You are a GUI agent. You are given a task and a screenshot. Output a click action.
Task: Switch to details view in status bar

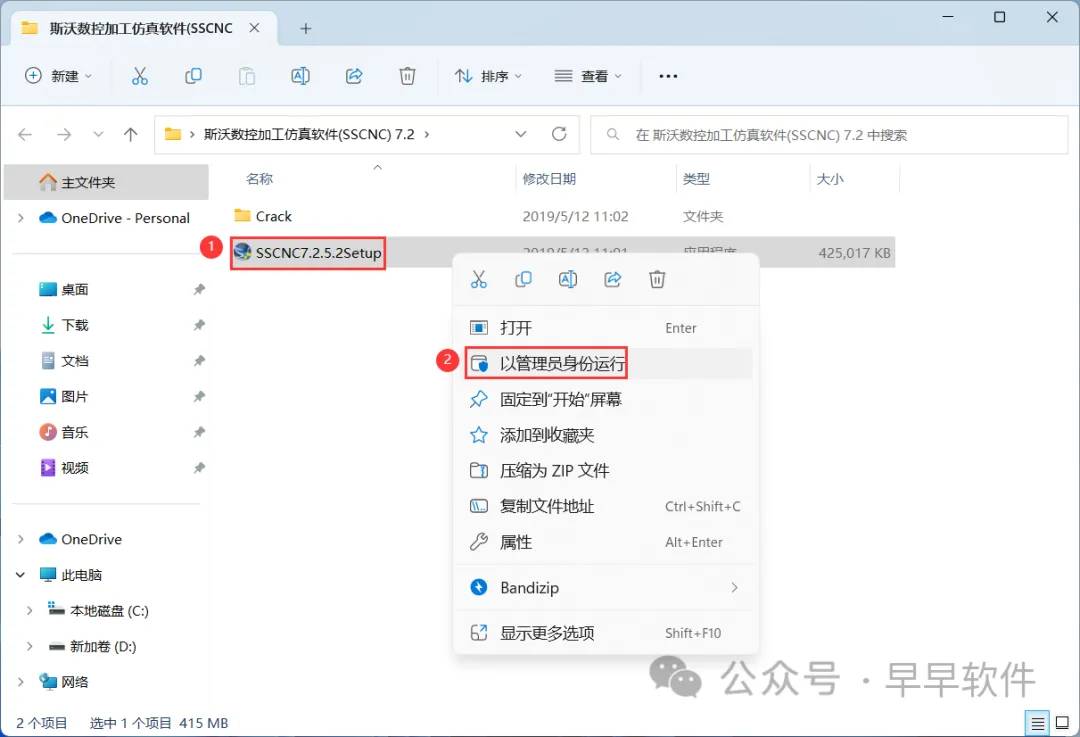pos(1037,723)
